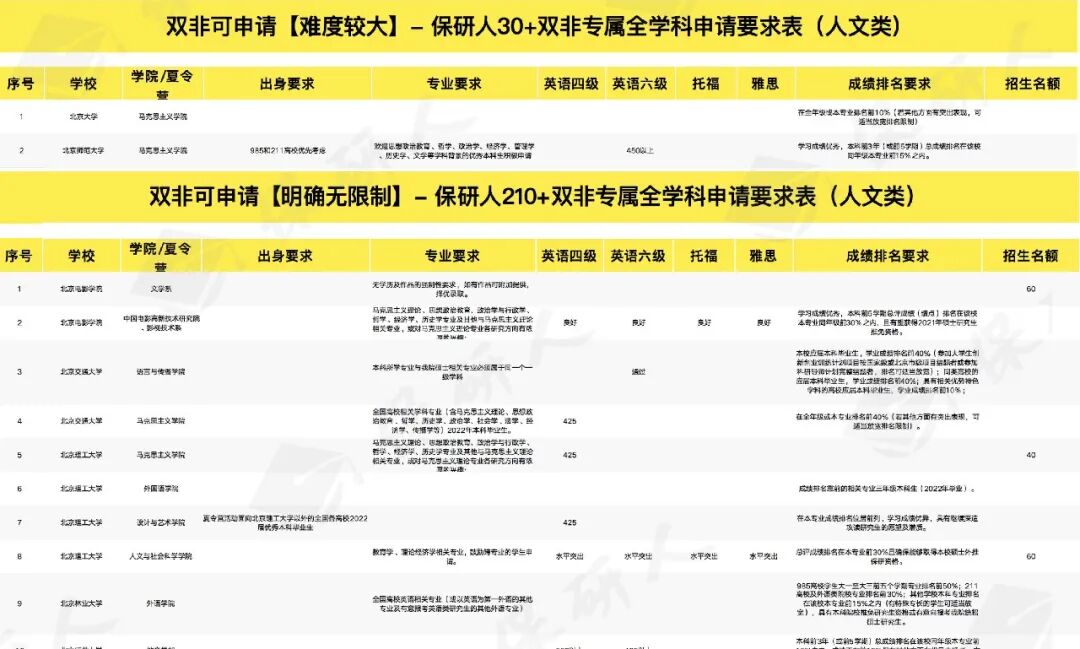This screenshot has width=1080, height=649.
Task: Click 水平突出 under 托福 column
Action: coord(704,556)
